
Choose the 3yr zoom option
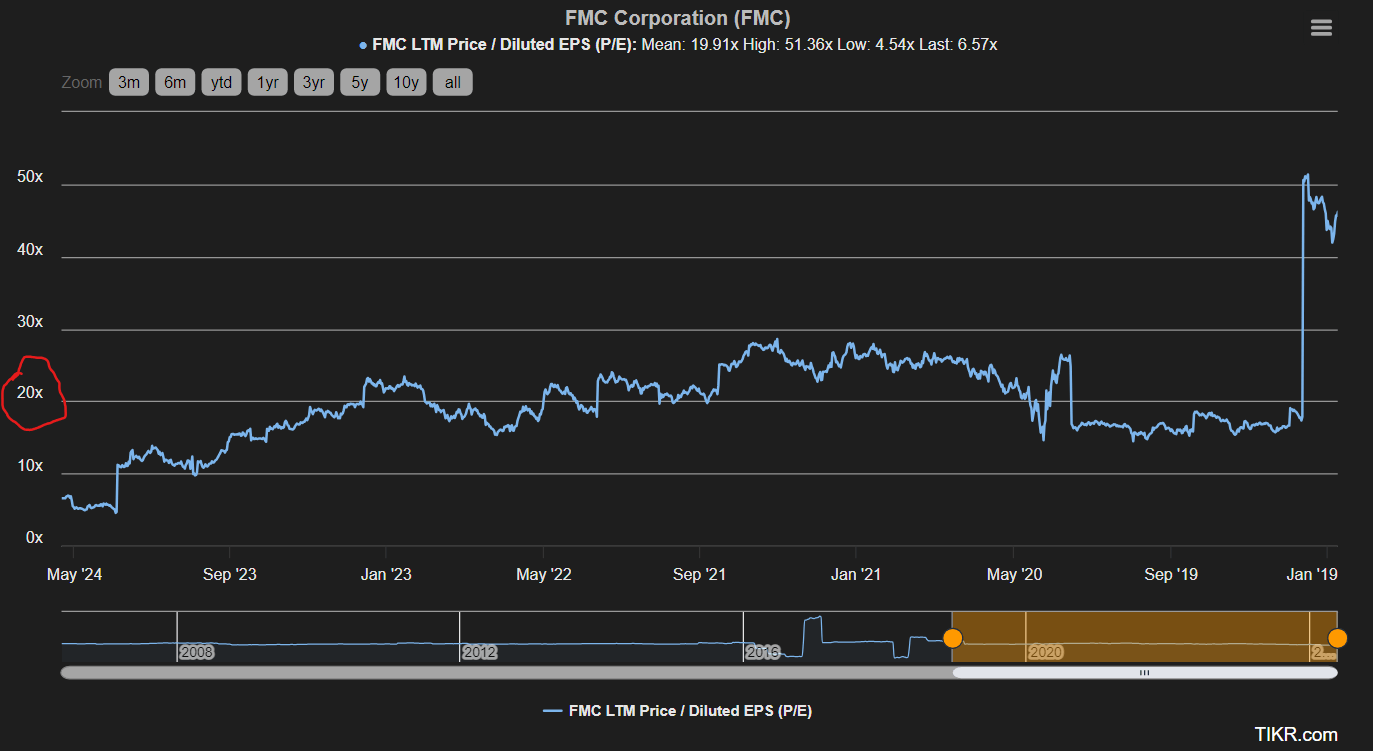pyautogui.click(x=313, y=82)
